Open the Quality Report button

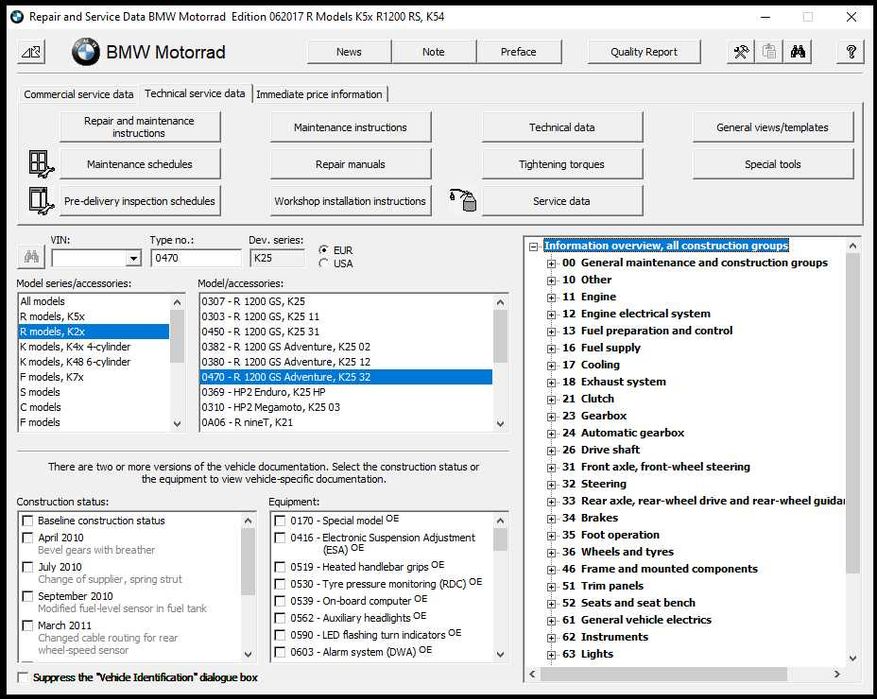pyautogui.click(x=644, y=52)
